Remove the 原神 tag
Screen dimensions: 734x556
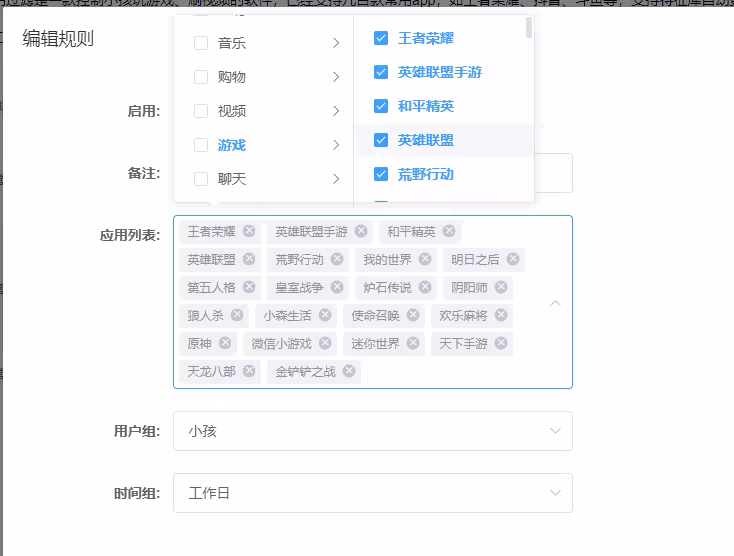point(225,343)
